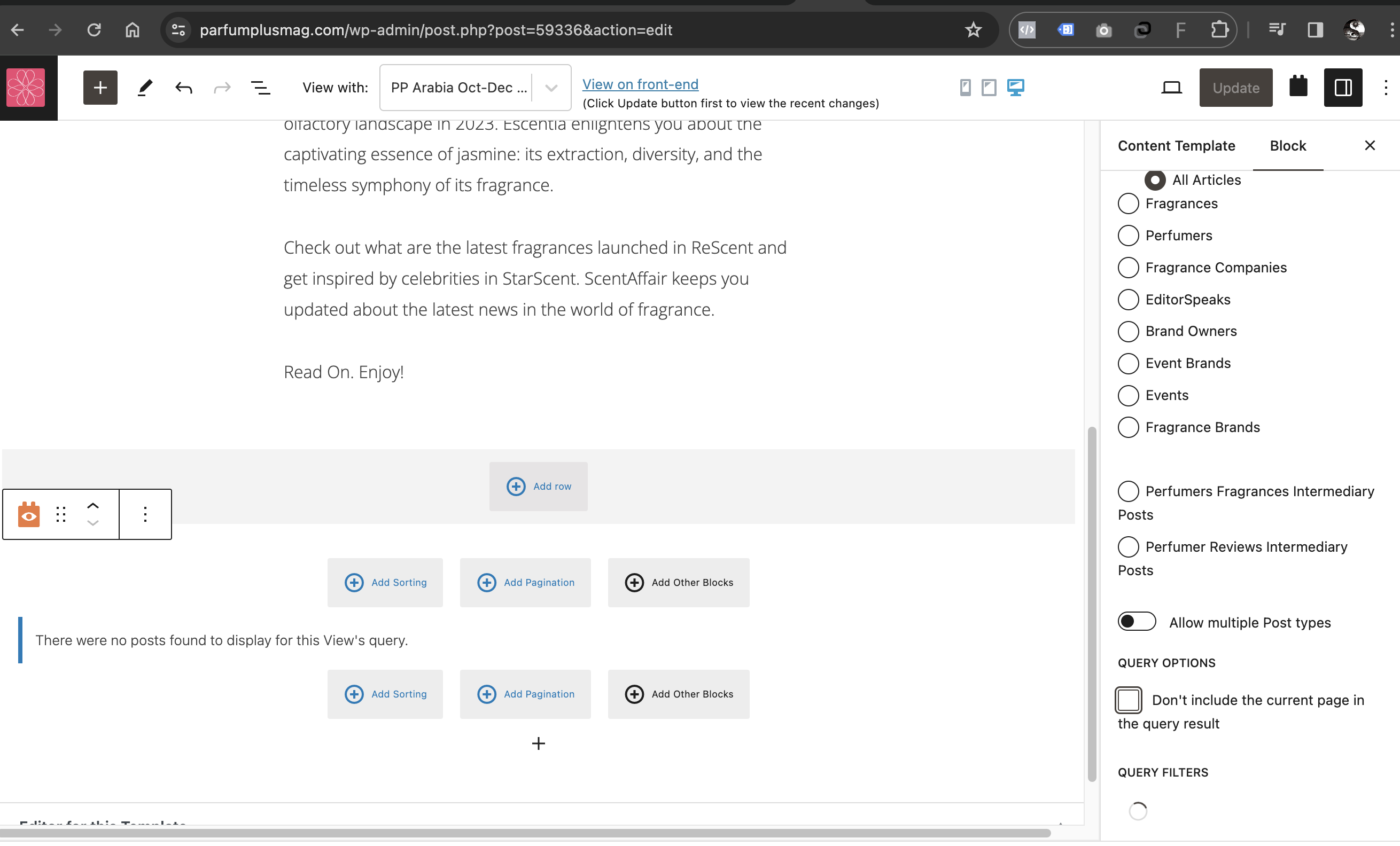Image resolution: width=1400 pixels, height=846 pixels.
Task: Click the browser forward arrow
Action: tap(55, 29)
